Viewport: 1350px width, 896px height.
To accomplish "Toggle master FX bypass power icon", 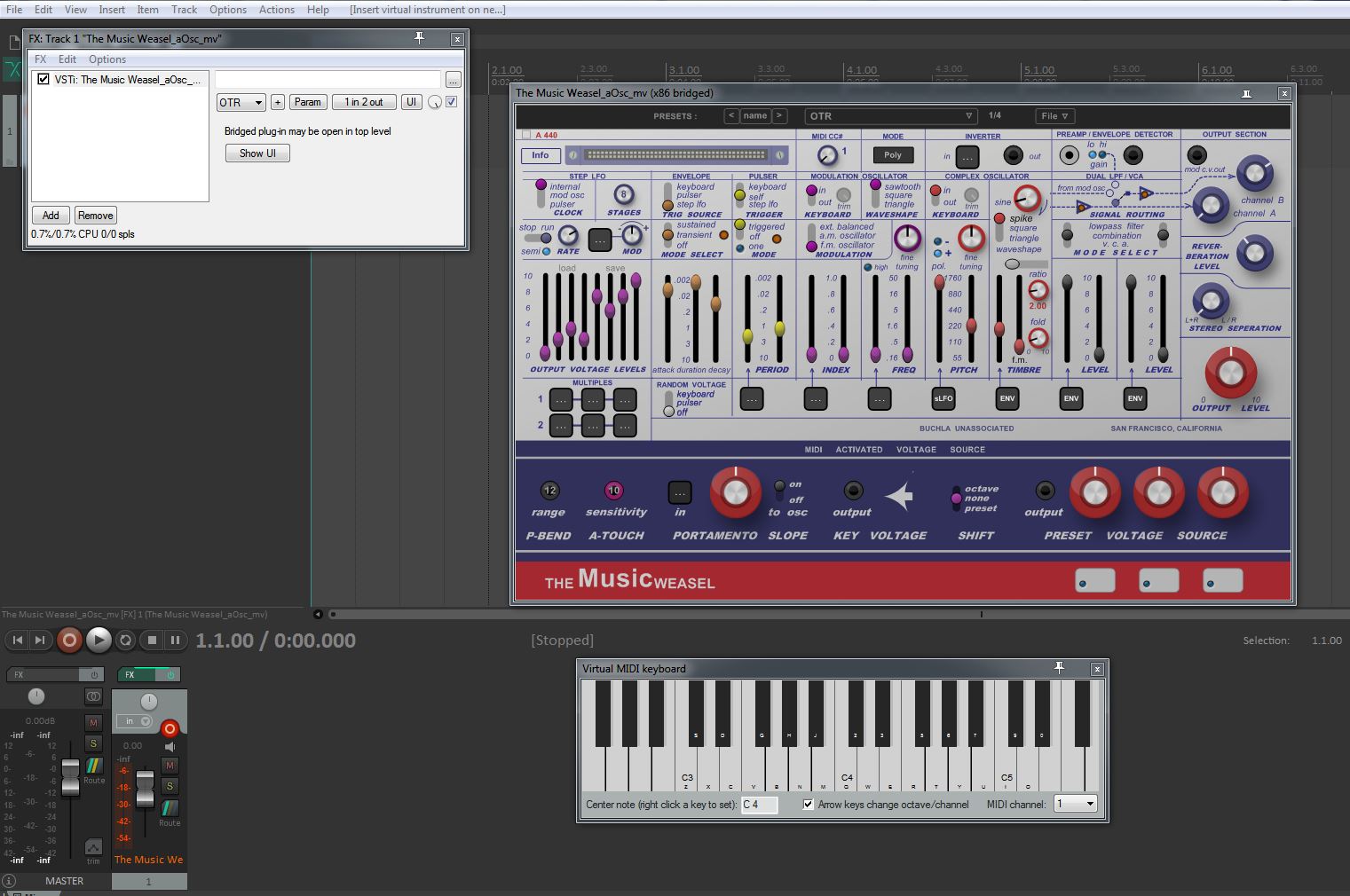I will 93,675.
